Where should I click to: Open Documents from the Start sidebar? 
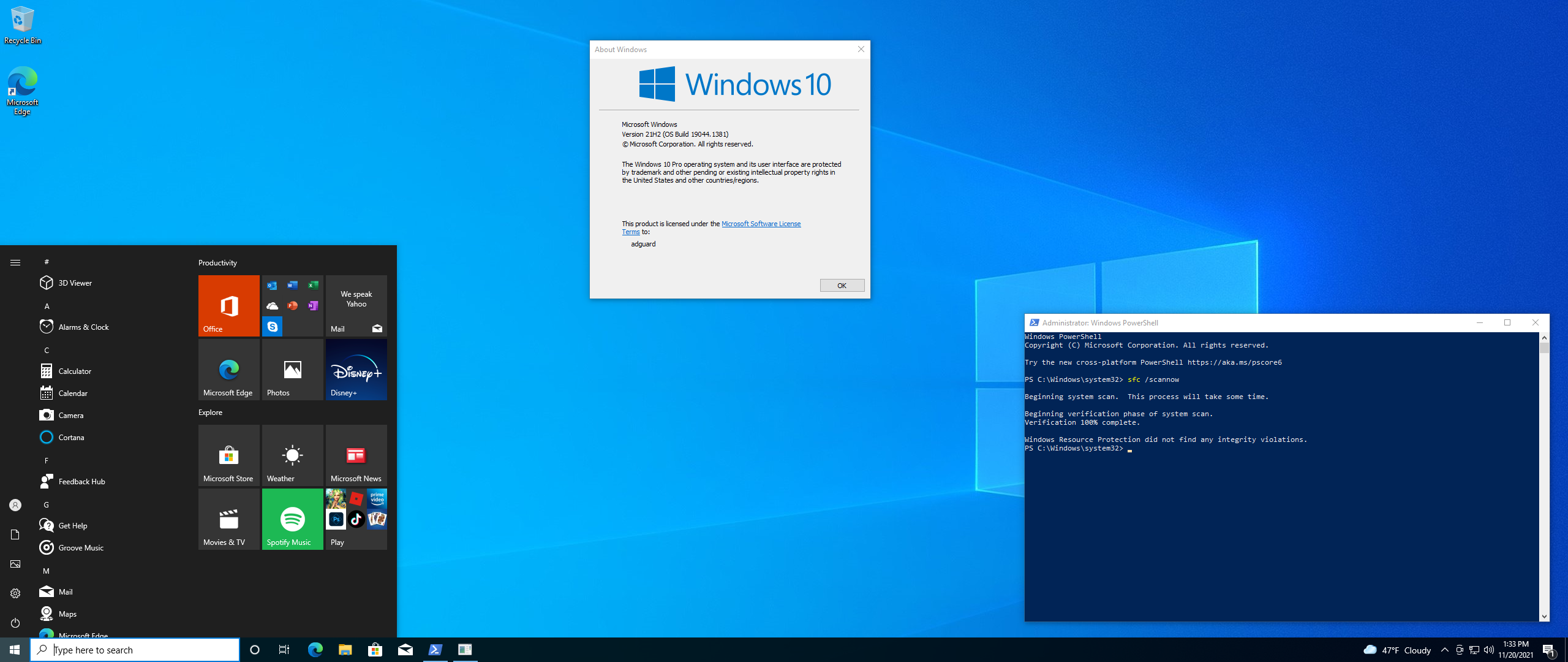click(x=15, y=535)
